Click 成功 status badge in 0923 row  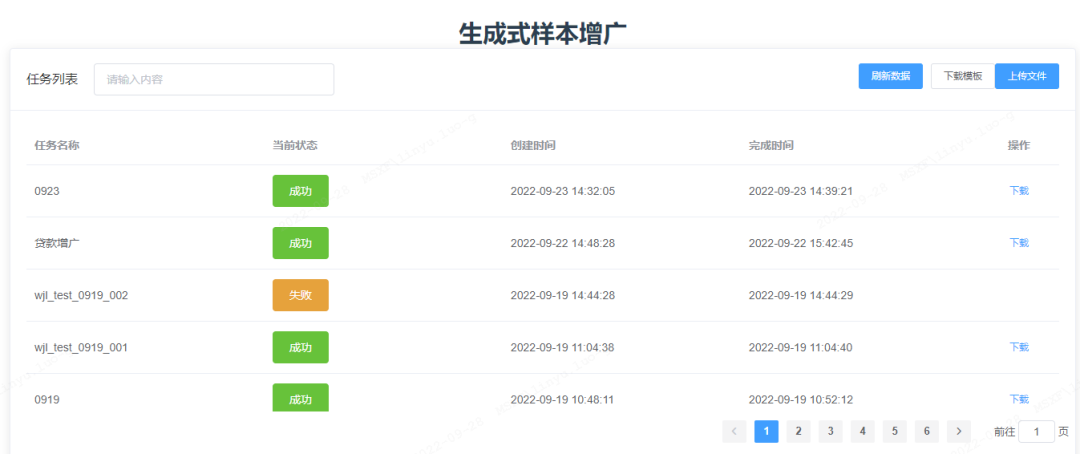click(300, 191)
